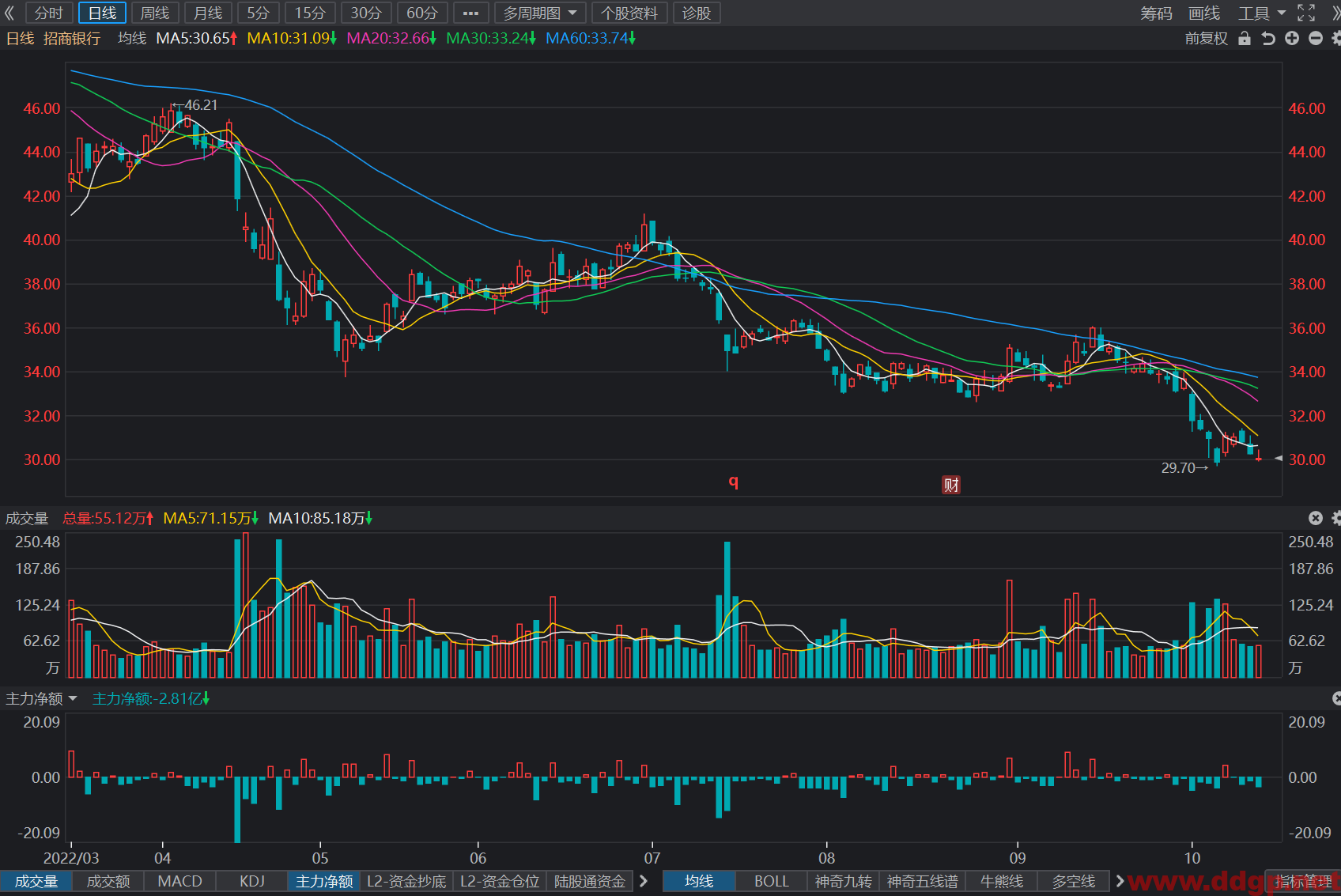The height and width of the screenshot is (896, 1341).
Task: Open 多周期图 dropdown
Action: (540, 13)
